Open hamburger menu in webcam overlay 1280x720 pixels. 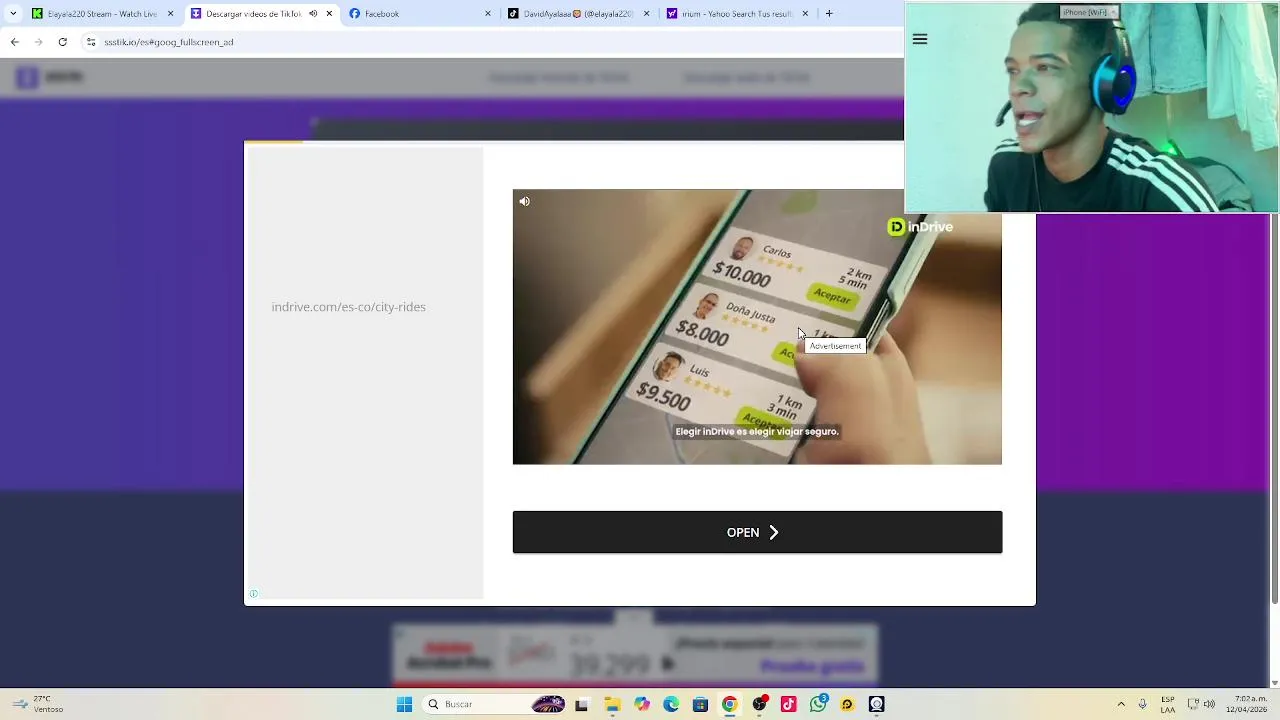[920, 39]
